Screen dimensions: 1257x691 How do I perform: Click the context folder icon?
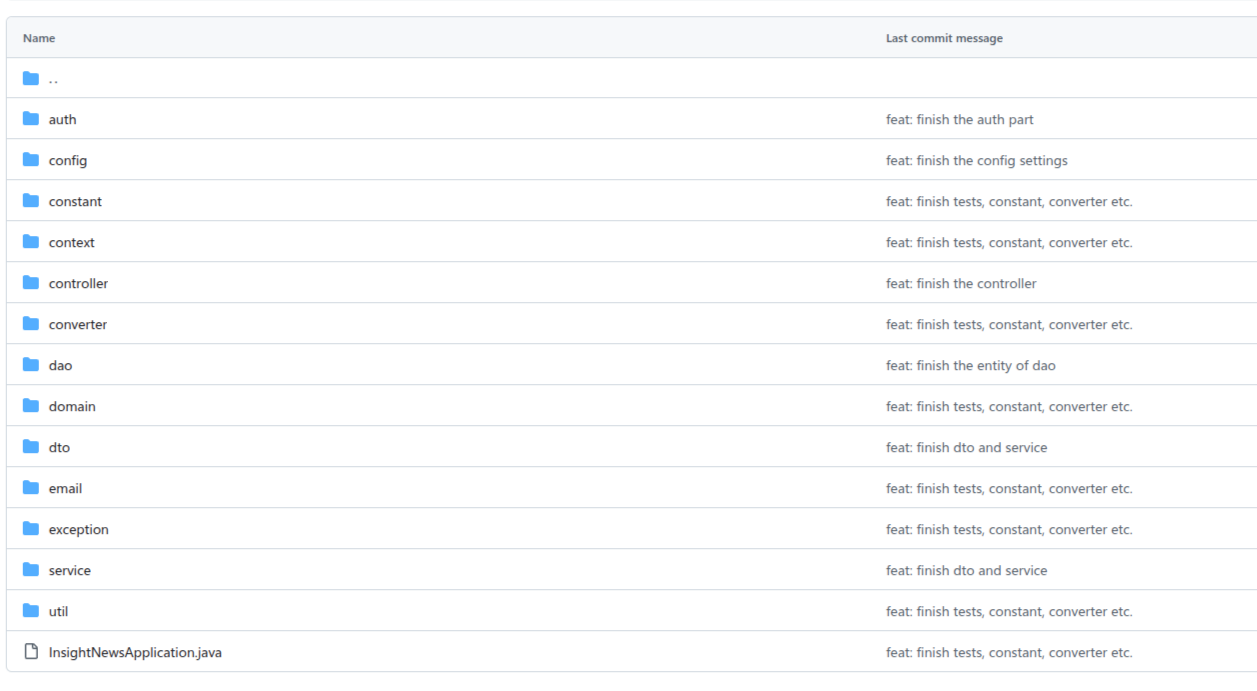click(31, 242)
